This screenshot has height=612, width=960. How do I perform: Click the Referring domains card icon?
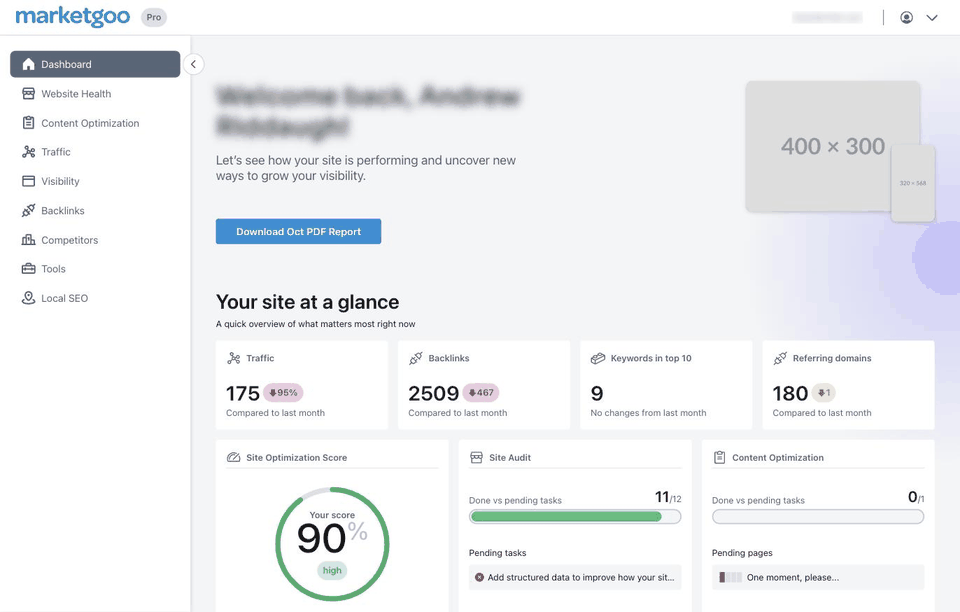780,358
